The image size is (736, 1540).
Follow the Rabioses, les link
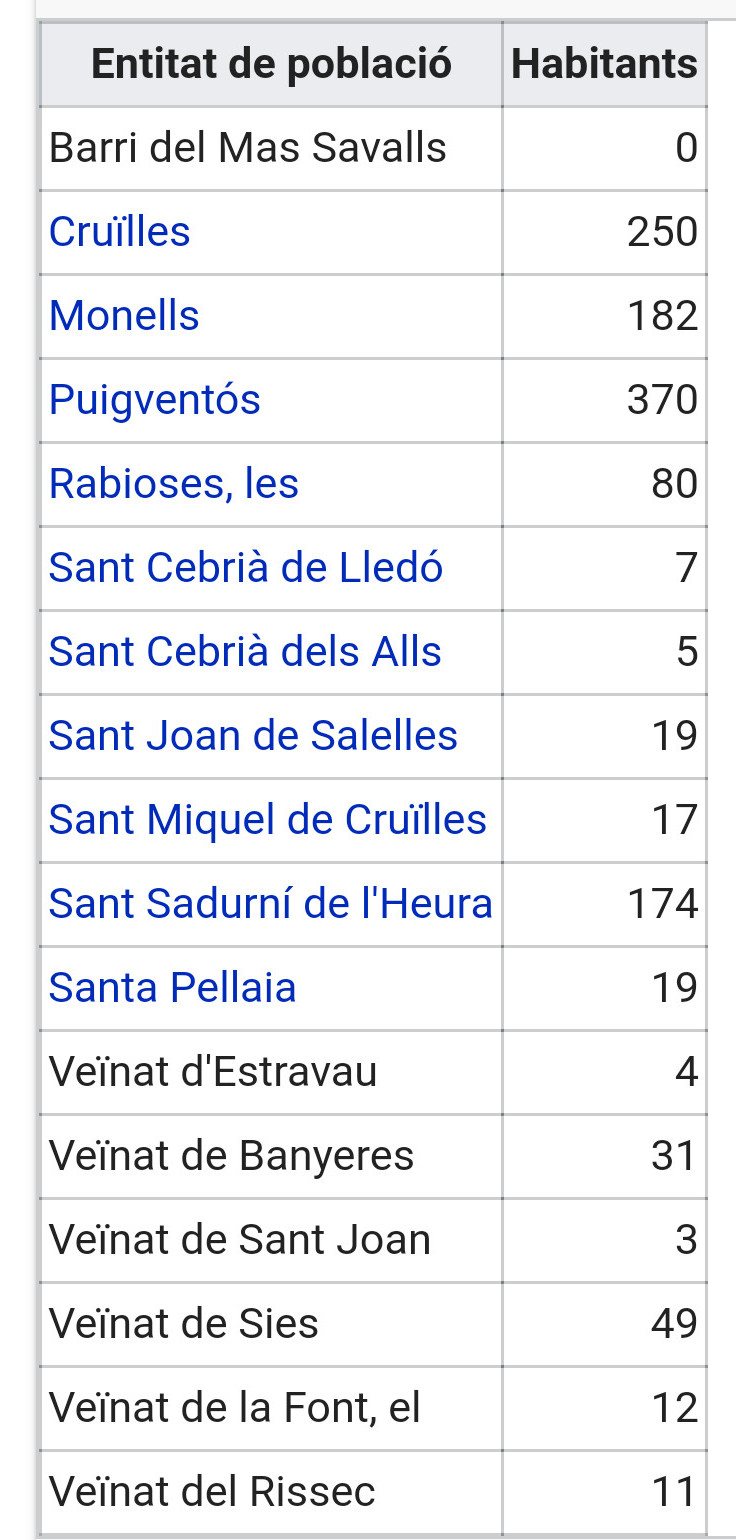[x=173, y=484]
